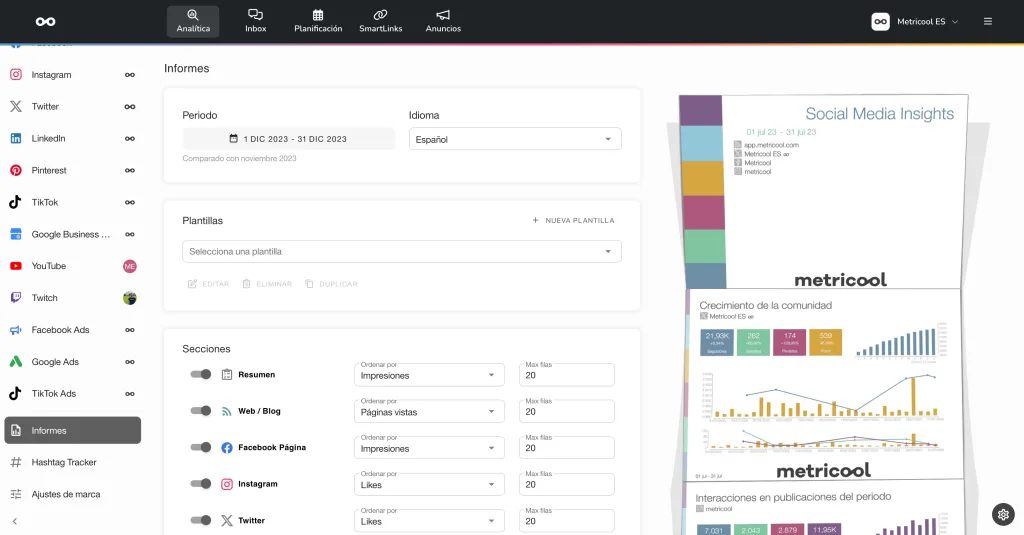The height and width of the screenshot is (535, 1024).
Task: Open Hashtag Tracker from the sidebar
Action: coord(64,462)
